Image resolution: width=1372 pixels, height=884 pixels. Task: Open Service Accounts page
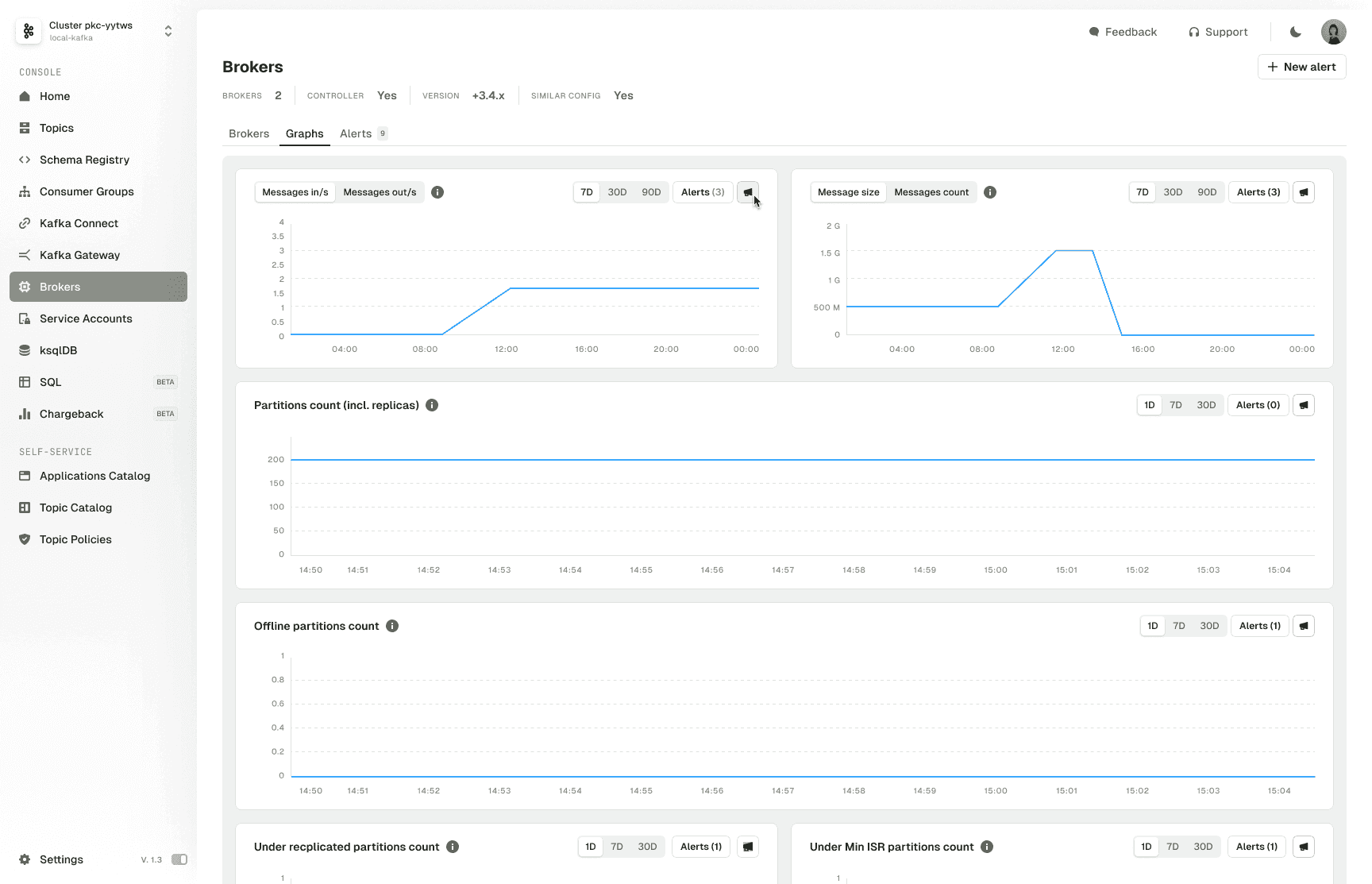pyautogui.click(x=86, y=318)
